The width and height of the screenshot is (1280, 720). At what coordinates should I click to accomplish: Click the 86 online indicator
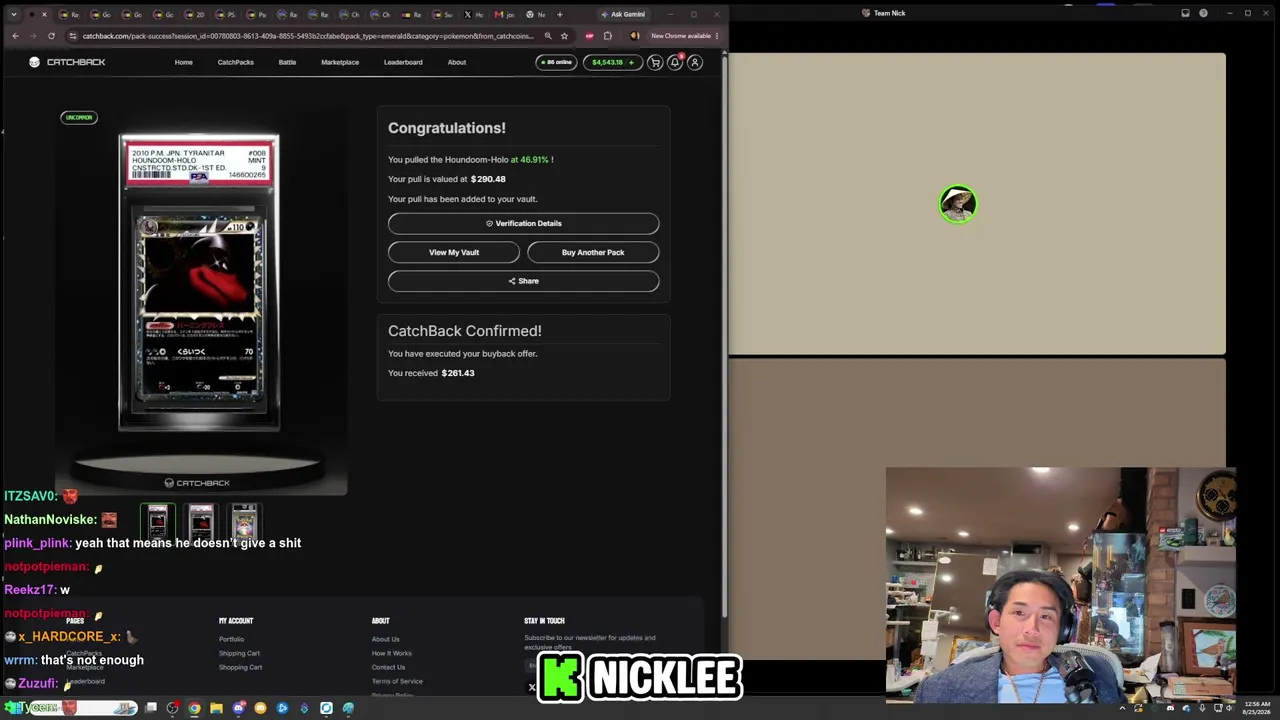556,62
